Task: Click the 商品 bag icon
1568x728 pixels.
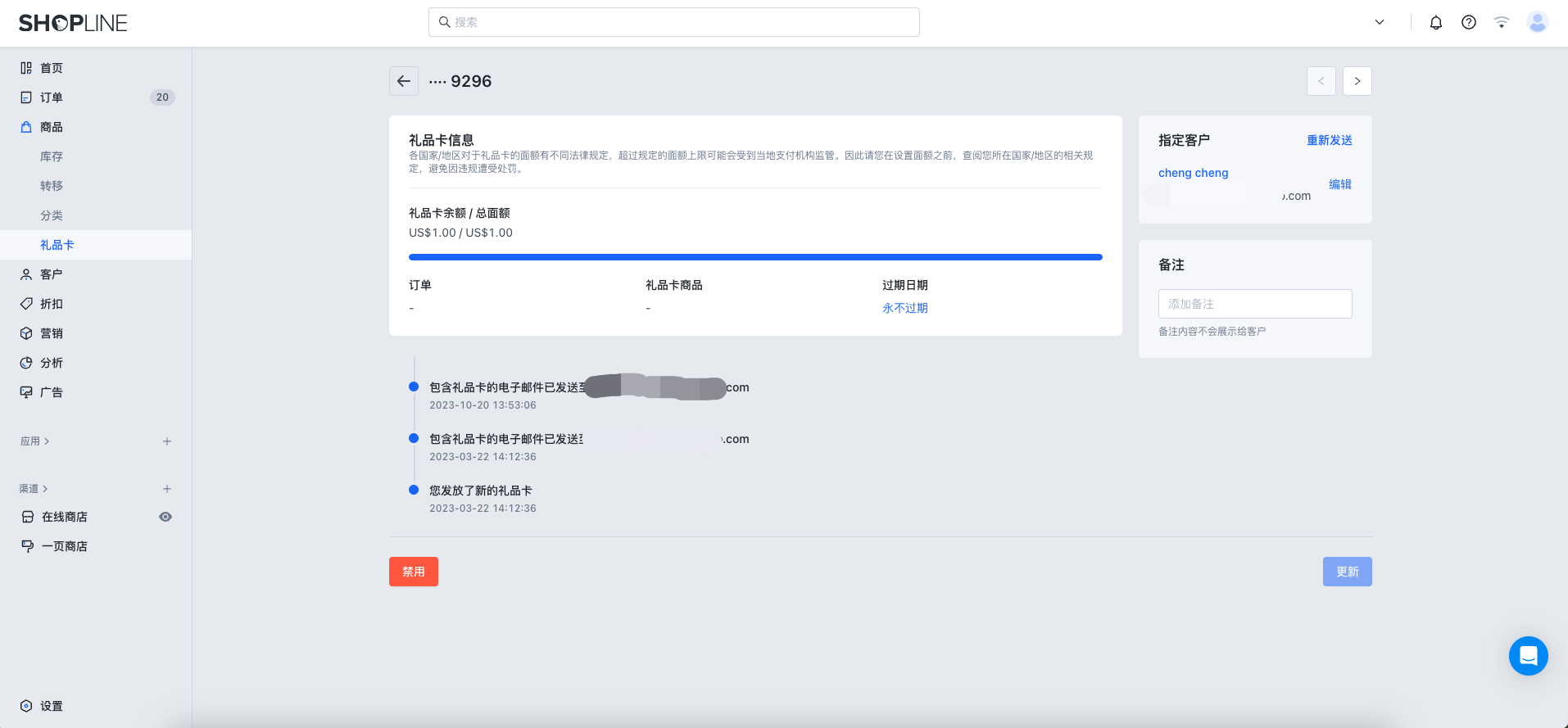Action: coord(26,127)
